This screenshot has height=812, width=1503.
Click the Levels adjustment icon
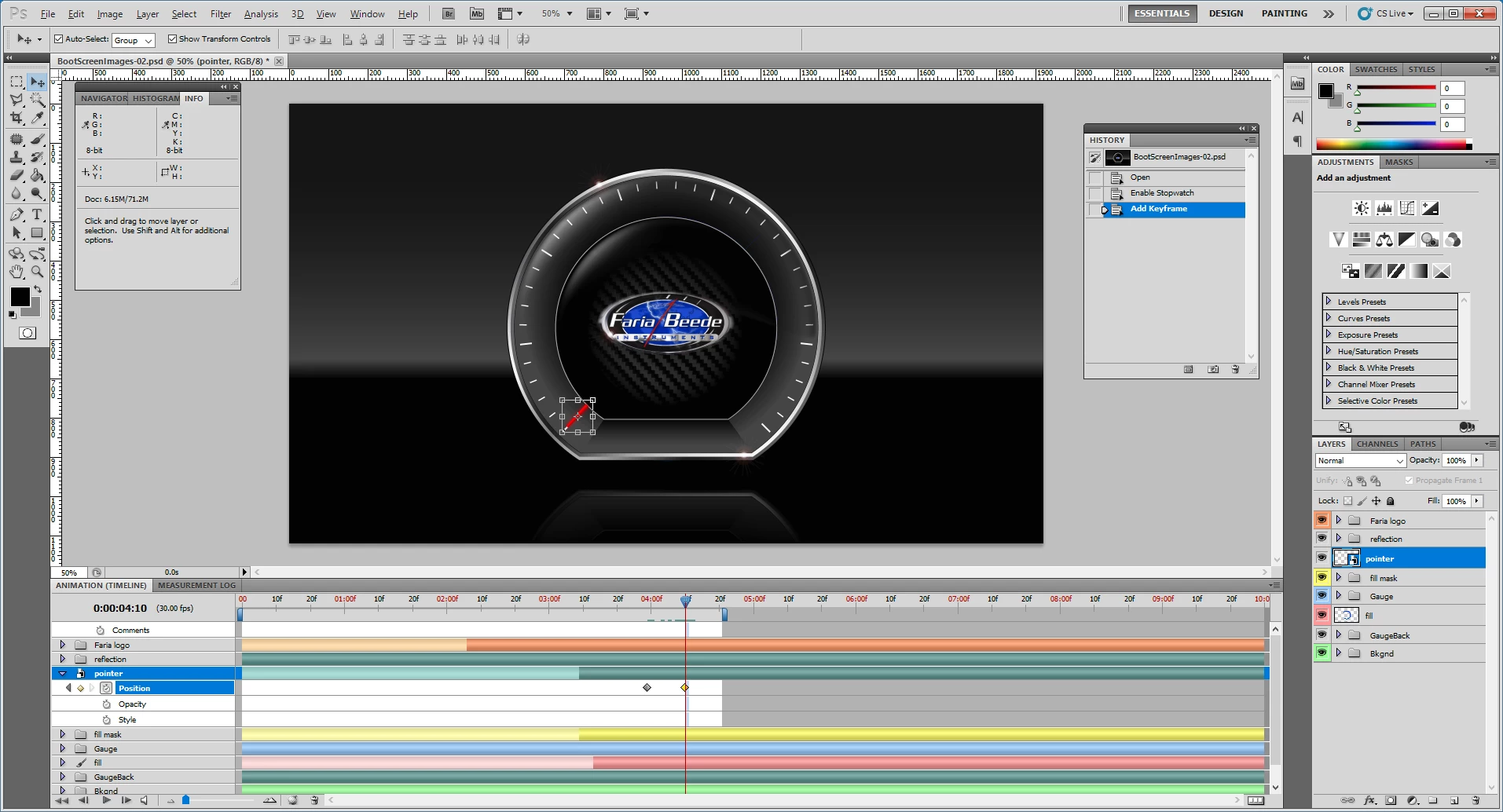click(x=1384, y=208)
